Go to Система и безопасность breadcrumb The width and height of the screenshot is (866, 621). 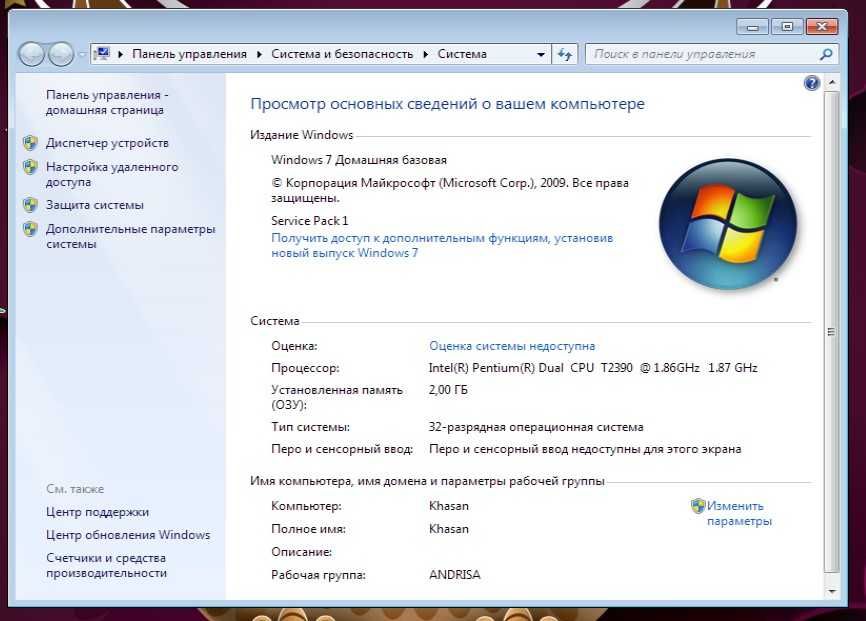[342, 54]
